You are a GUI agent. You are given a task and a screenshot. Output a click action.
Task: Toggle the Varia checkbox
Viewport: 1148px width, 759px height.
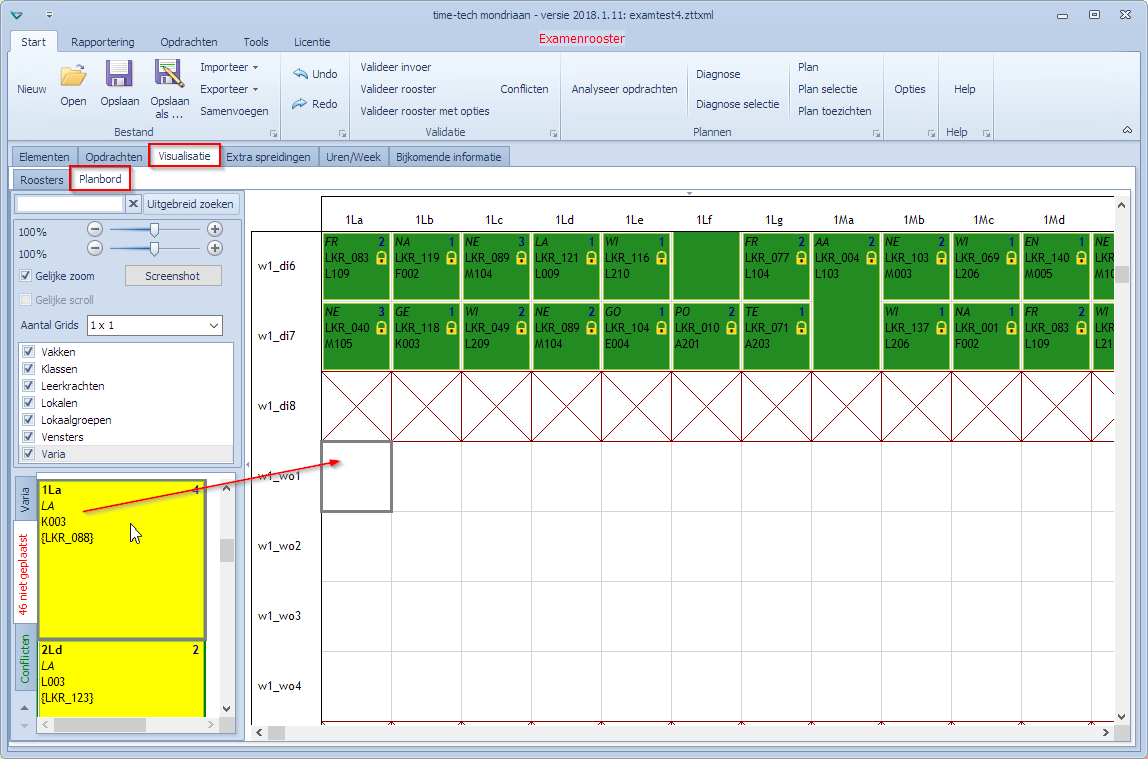(29, 454)
